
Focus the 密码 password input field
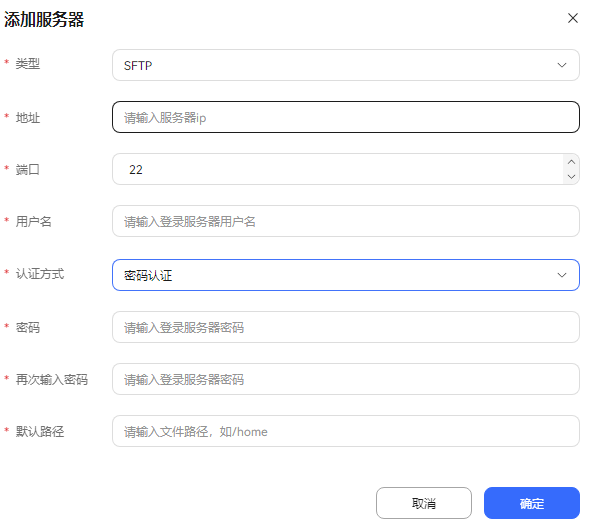[x=346, y=327]
